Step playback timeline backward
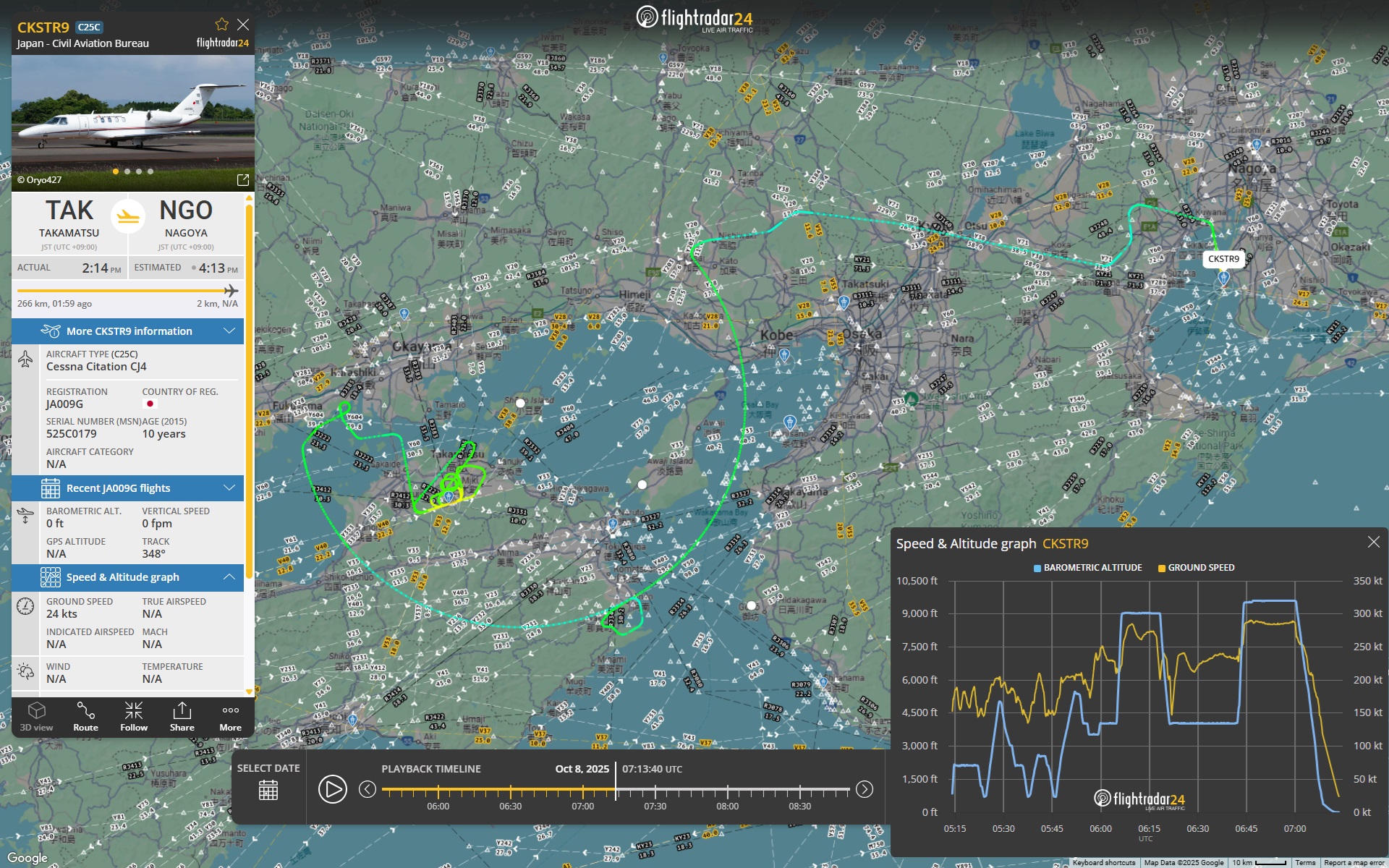Viewport: 1389px width, 868px height. pos(368,789)
